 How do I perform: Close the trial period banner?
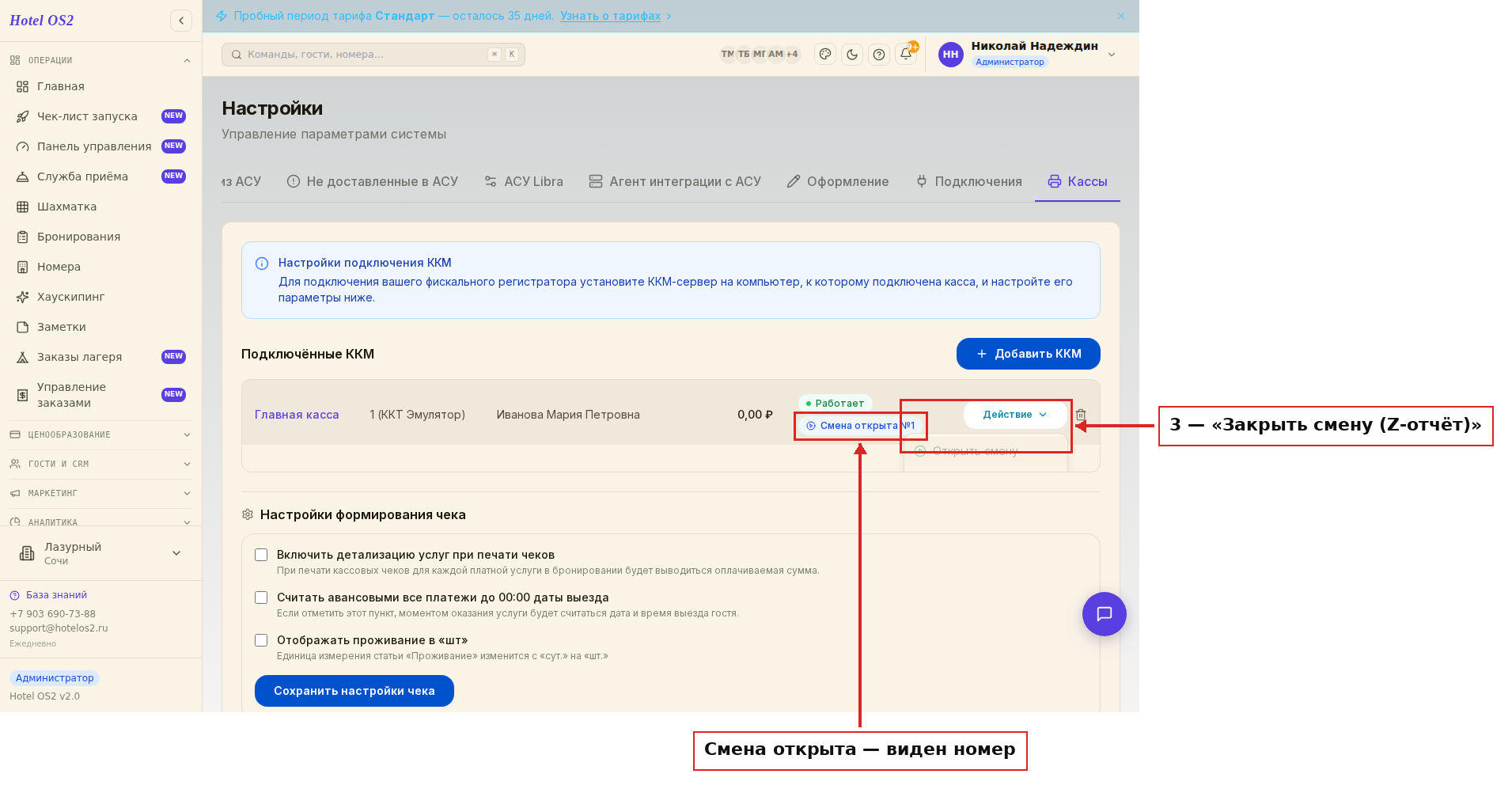click(x=1121, y=16)
